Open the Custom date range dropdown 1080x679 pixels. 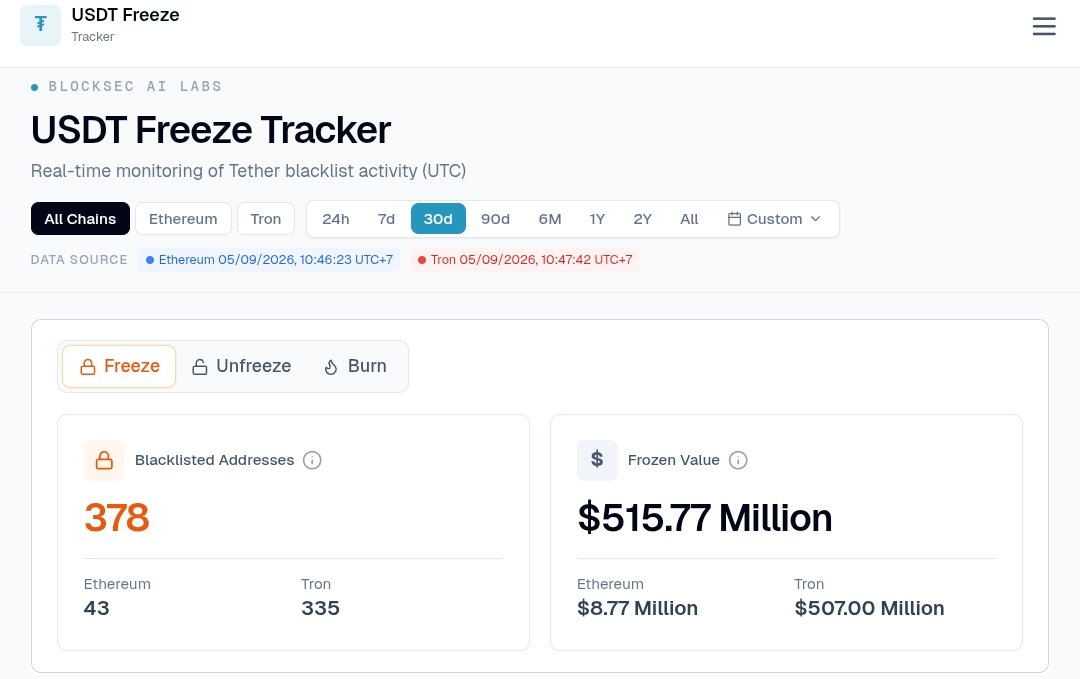pyautogui.click(x=775, y=219)
